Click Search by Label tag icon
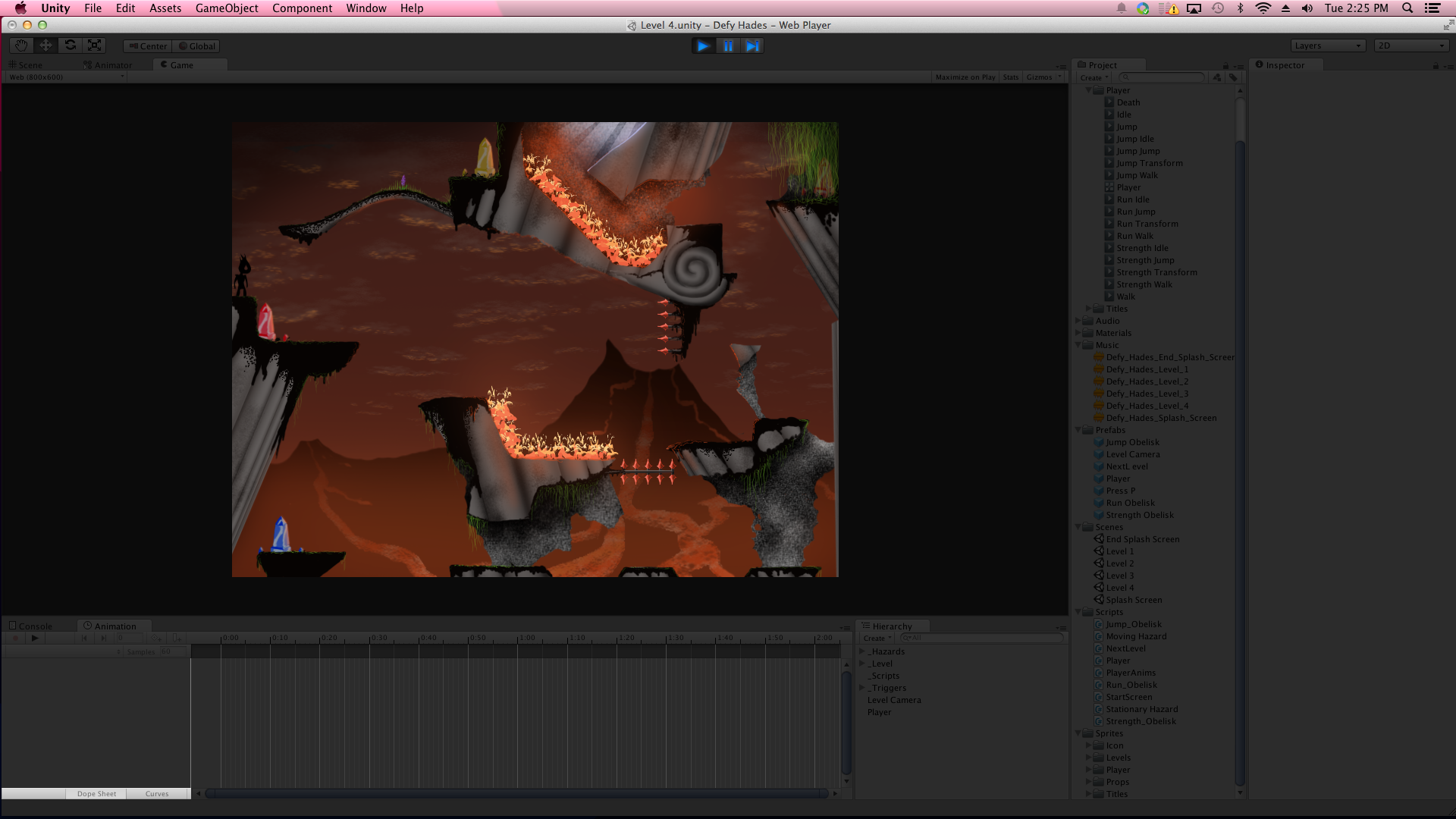The height and width of the screenshot is (819, 1456). [1233, 78]
